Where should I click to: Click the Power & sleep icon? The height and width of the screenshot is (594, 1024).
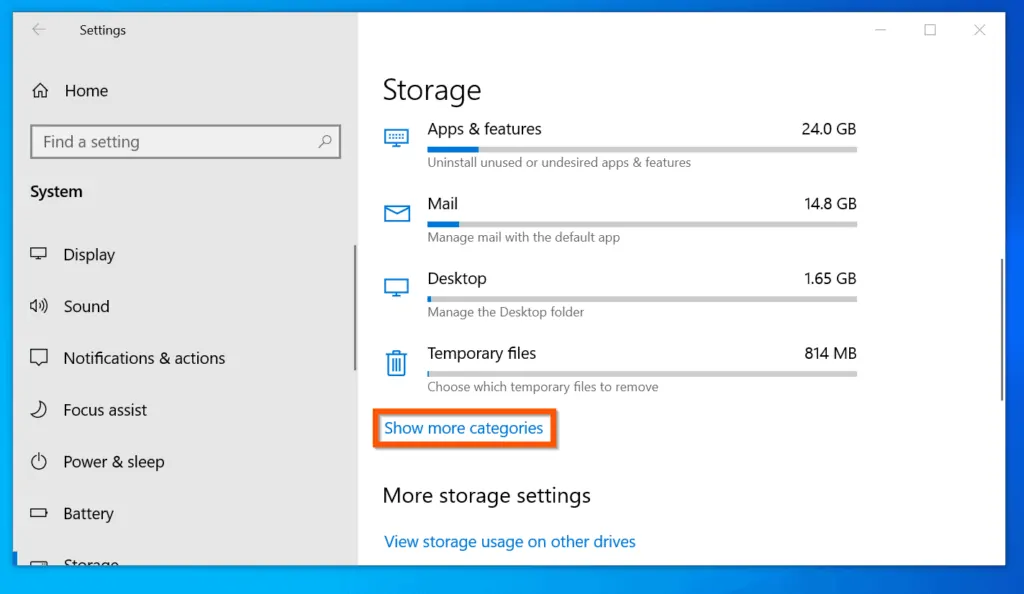click(38, 462)
